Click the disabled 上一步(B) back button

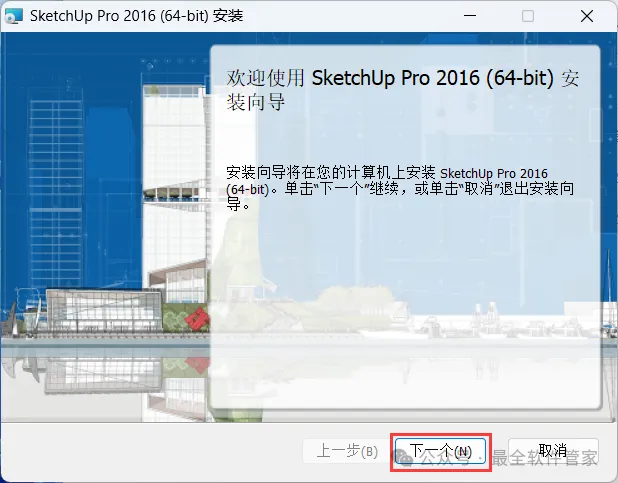click(x=347, y=451)
